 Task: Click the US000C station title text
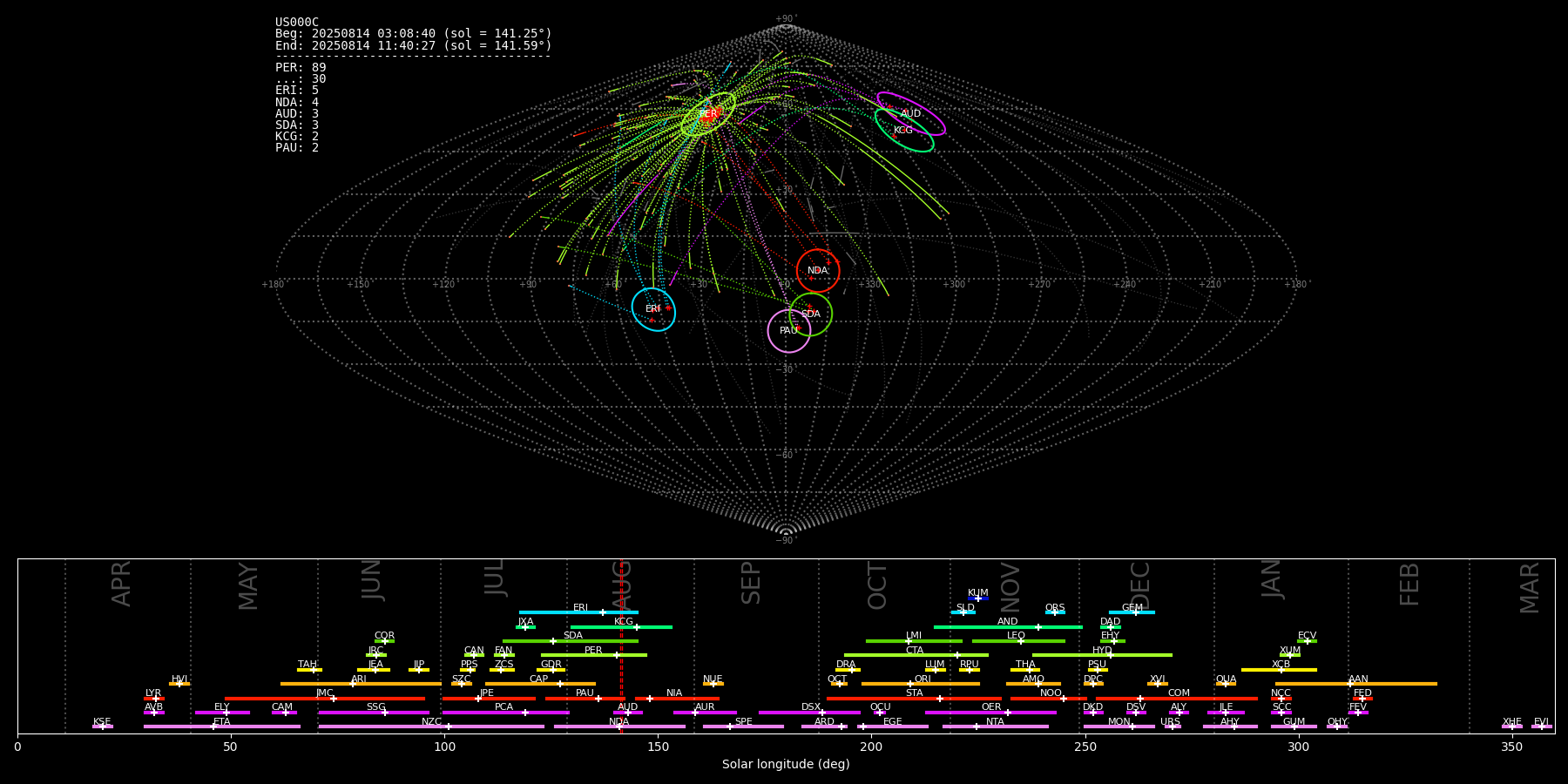(x=297, y=23)
